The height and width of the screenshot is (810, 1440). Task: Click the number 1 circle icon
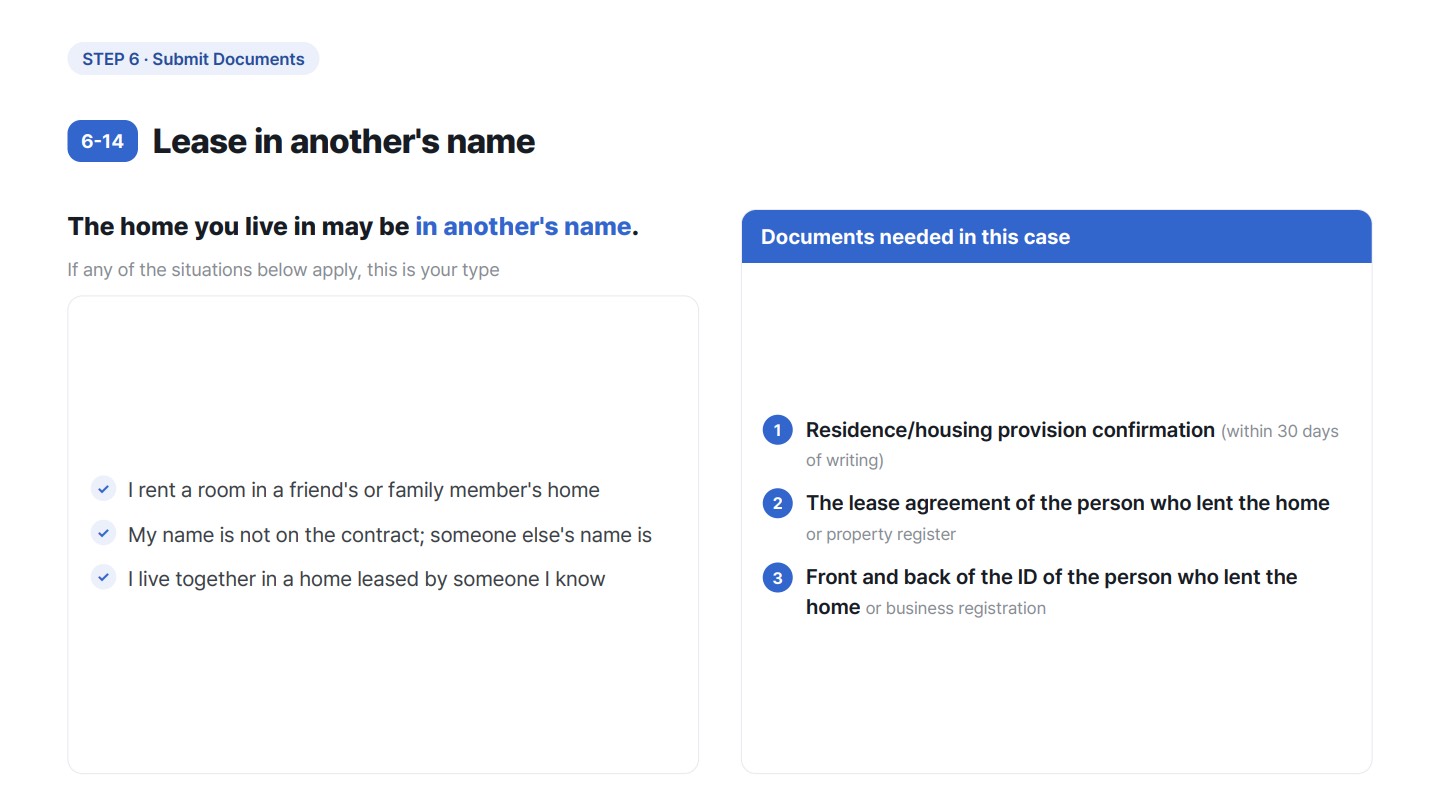coord(777,430)
